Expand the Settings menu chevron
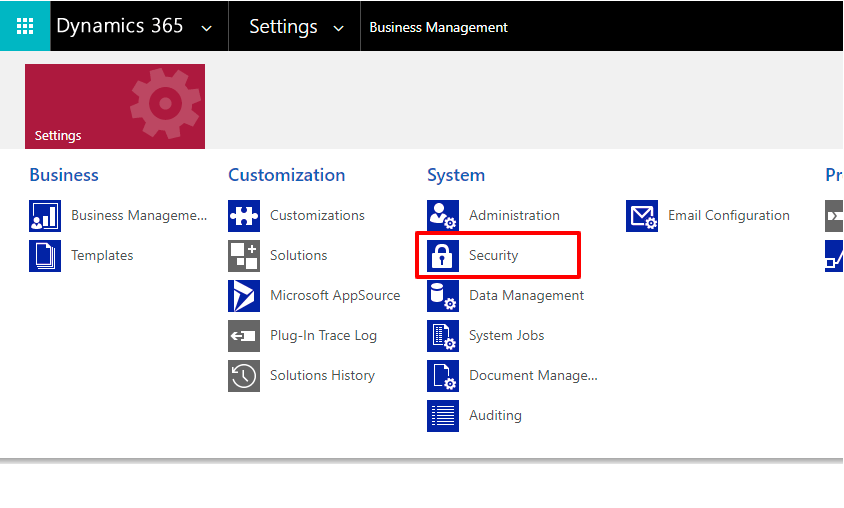The height and width of the screenshot is (508, 844). click(339, 28)
